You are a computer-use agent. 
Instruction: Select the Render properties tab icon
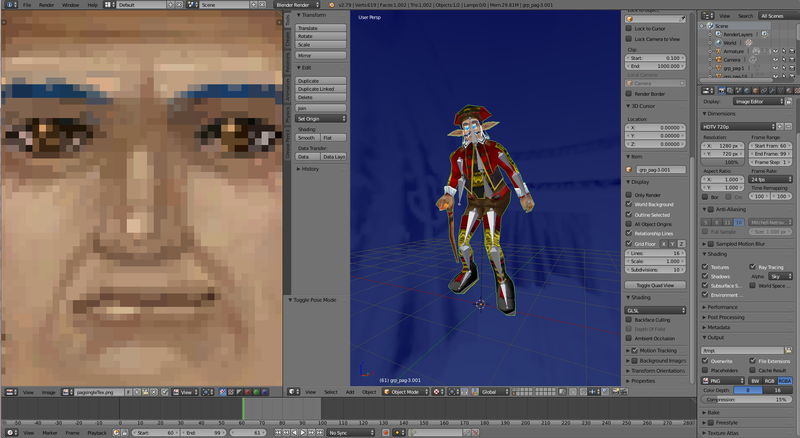coord(721,90)
